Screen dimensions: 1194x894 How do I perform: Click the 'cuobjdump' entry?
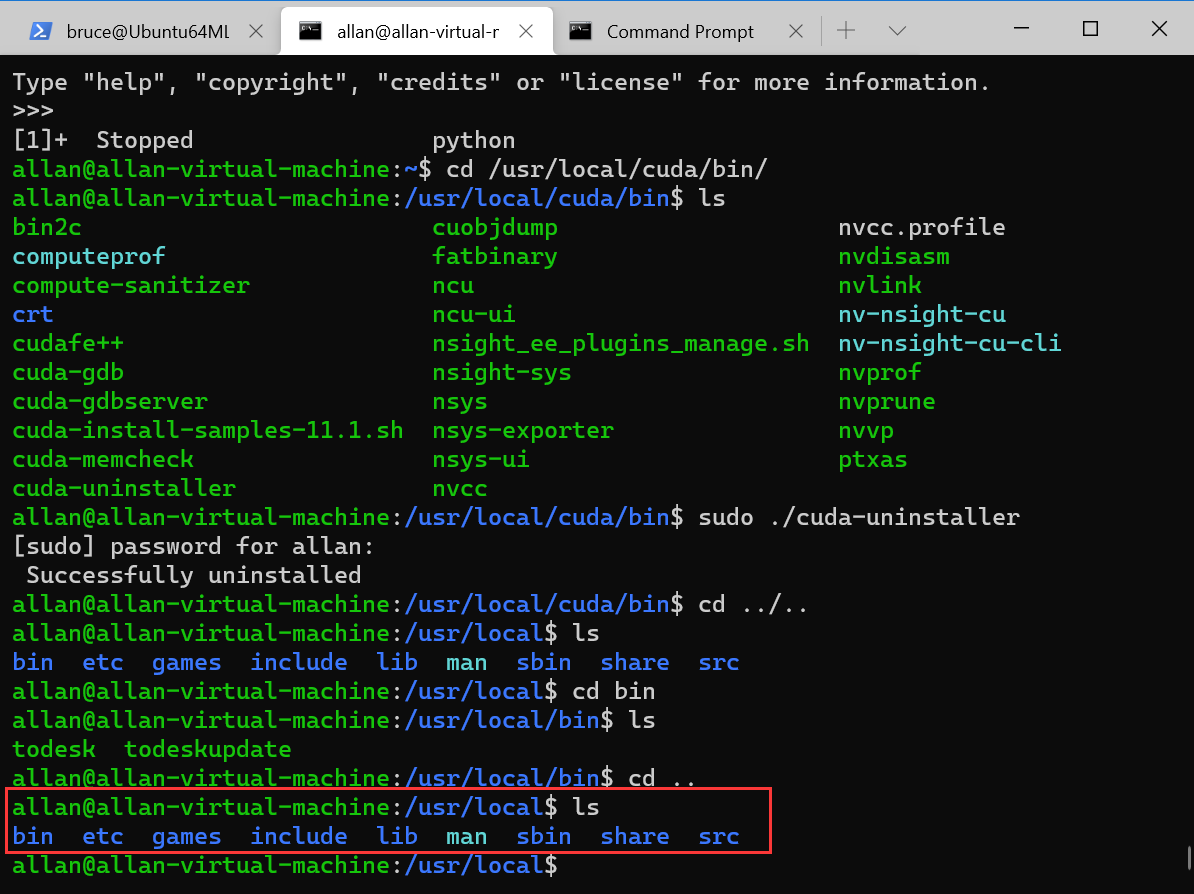tap(495, 227)
